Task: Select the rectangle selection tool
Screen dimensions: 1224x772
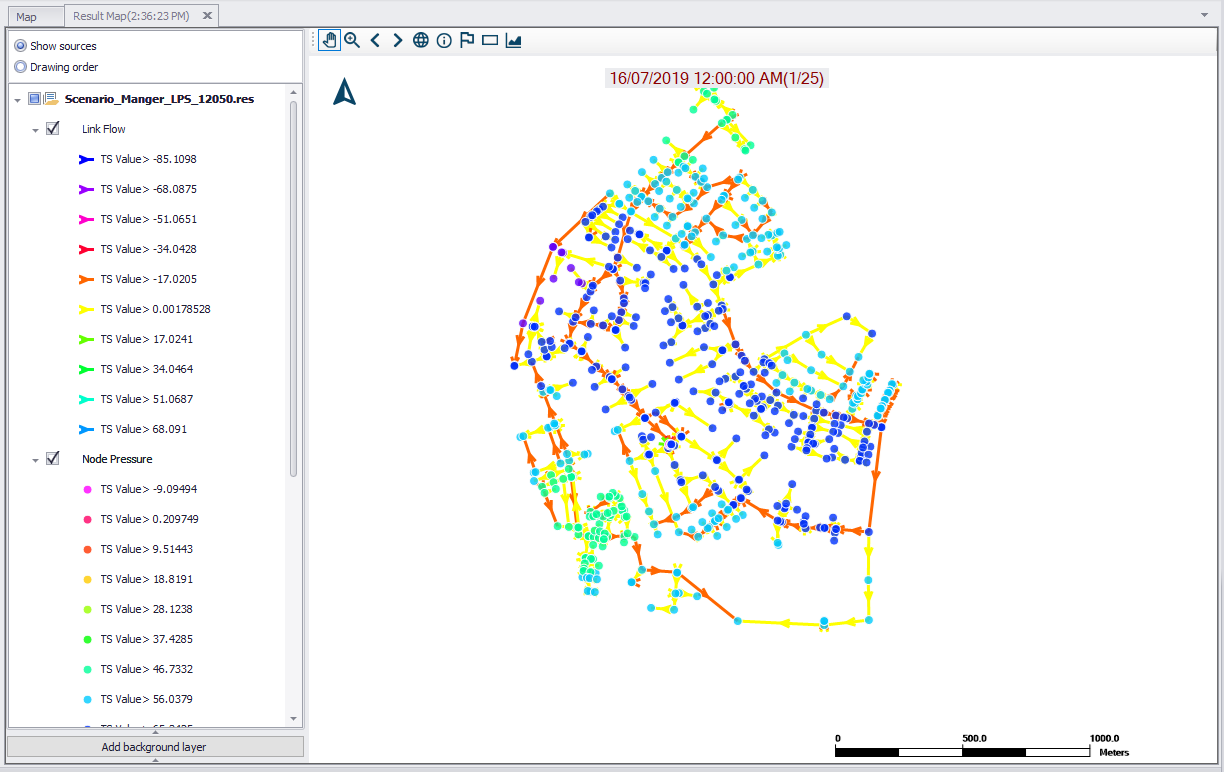Action: tap(490, 40)
